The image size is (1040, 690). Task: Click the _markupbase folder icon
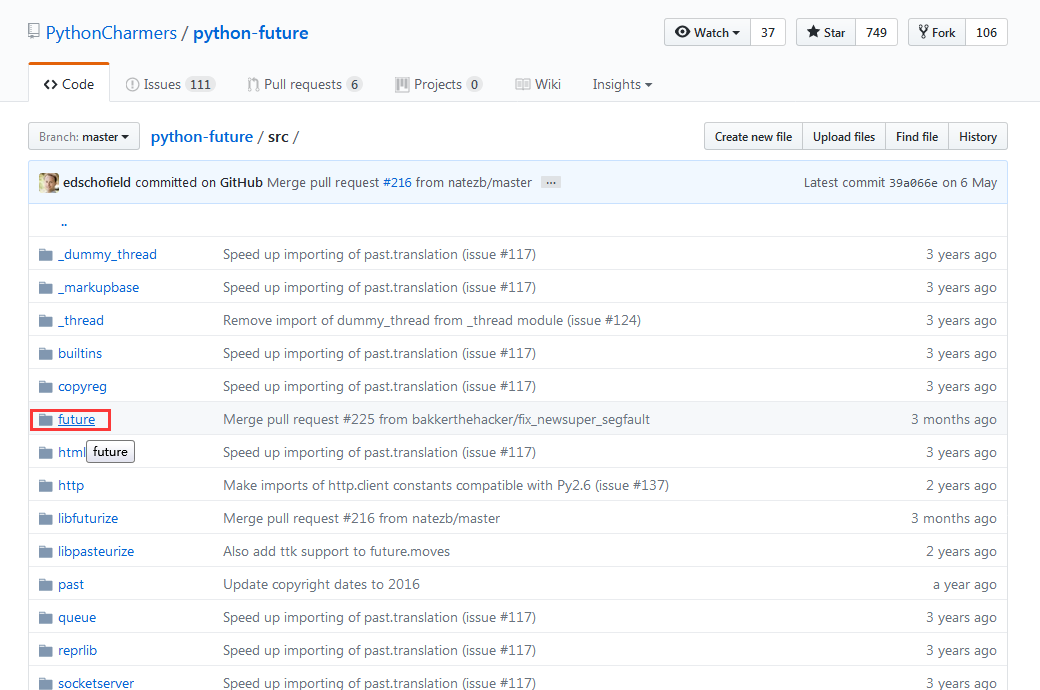[x=46, y=288]
